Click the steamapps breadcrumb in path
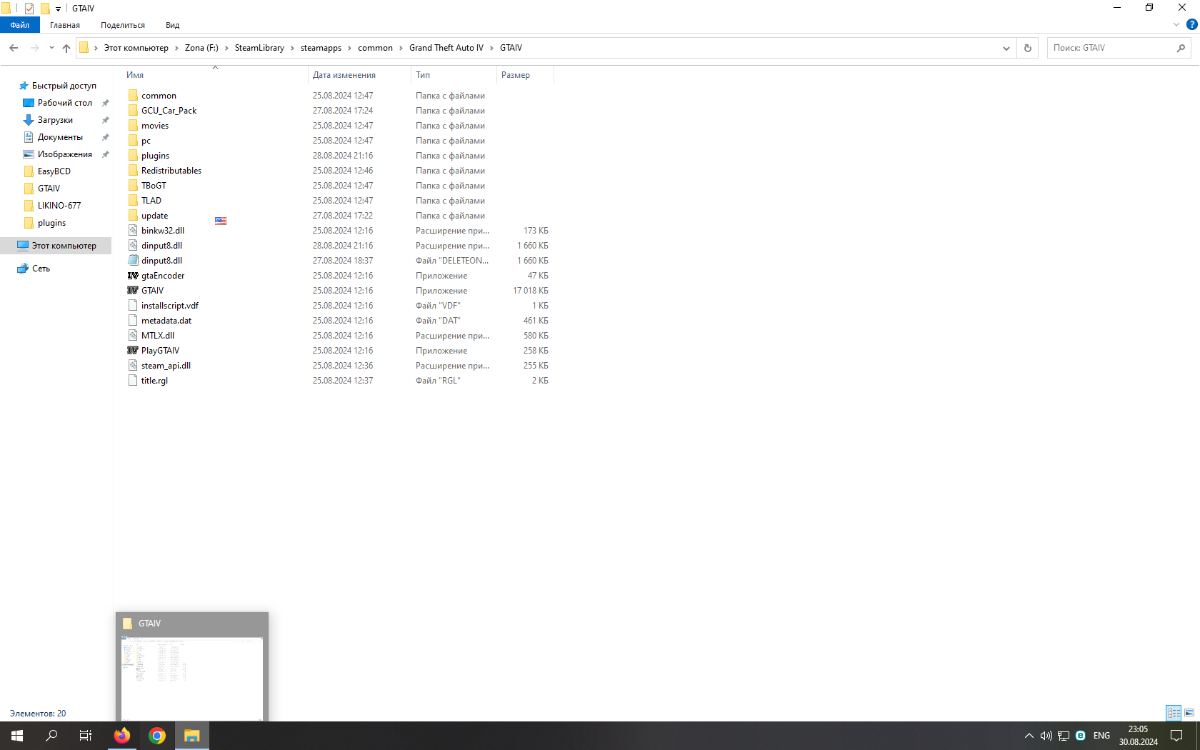1200x750 pixels. [321, 47]
